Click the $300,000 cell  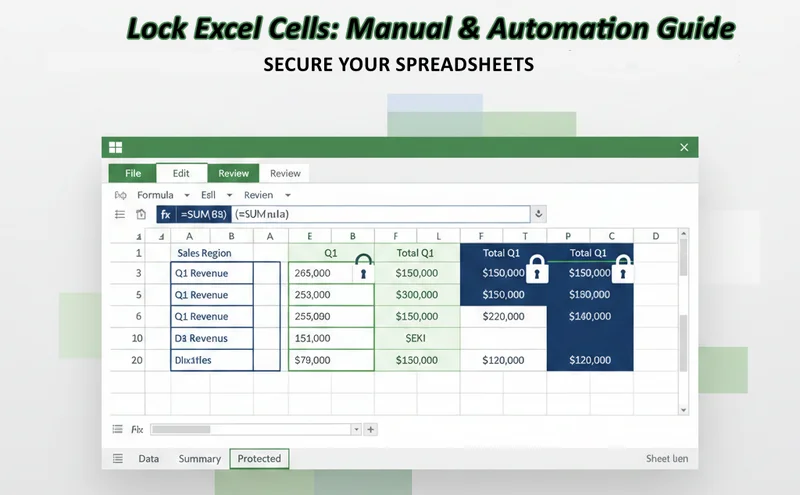point(417,294)
